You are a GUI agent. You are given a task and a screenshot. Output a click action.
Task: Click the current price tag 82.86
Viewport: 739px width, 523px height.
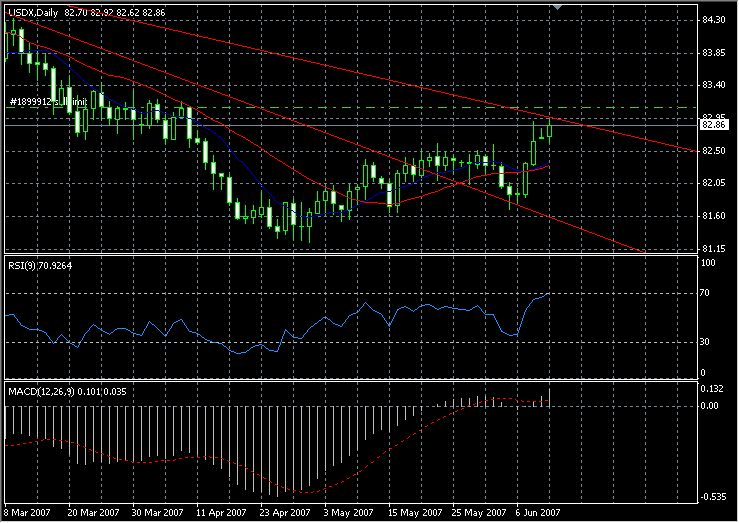(x=714, y=125)
